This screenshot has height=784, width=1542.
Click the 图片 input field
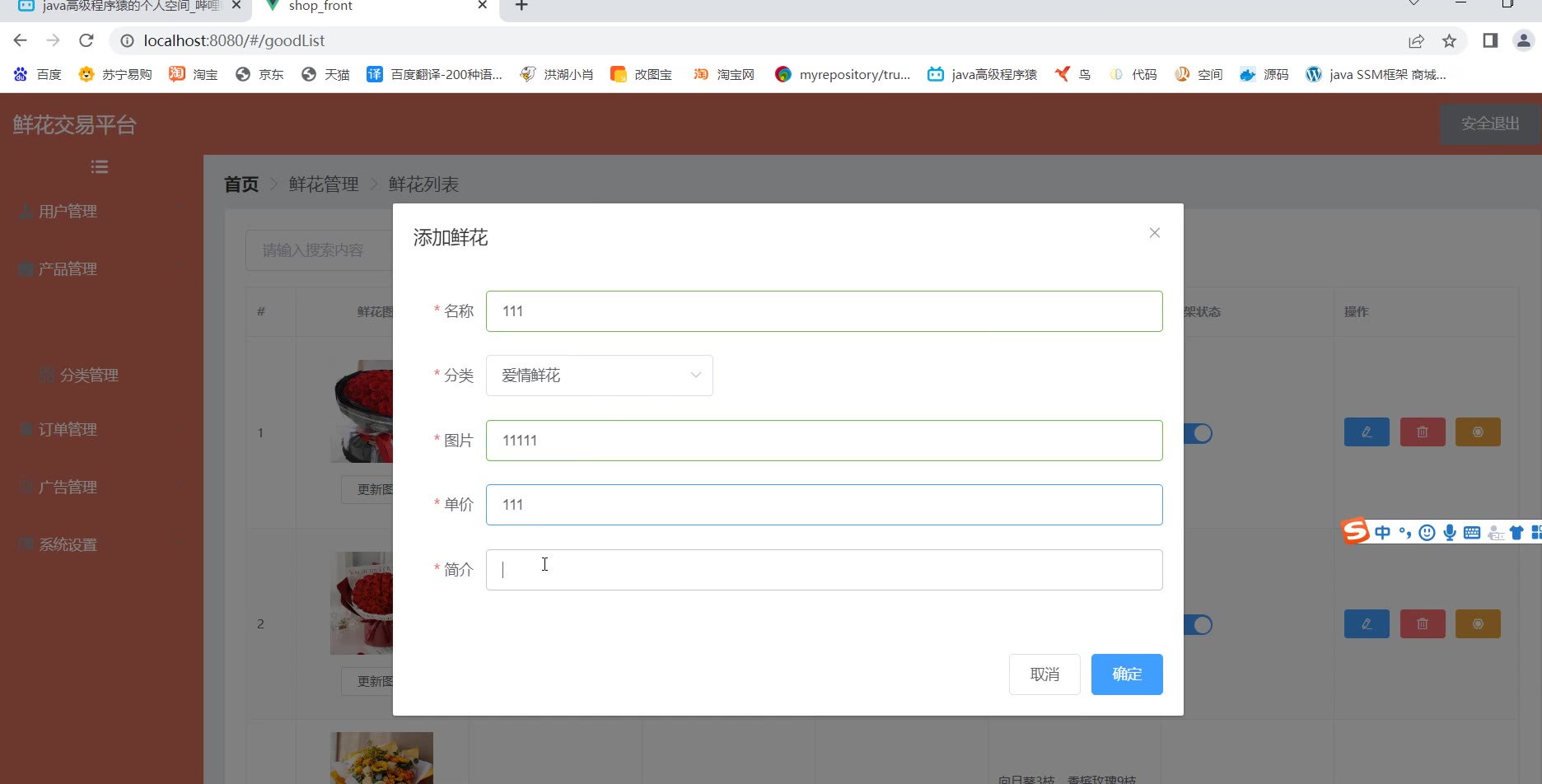pos(824,441)
